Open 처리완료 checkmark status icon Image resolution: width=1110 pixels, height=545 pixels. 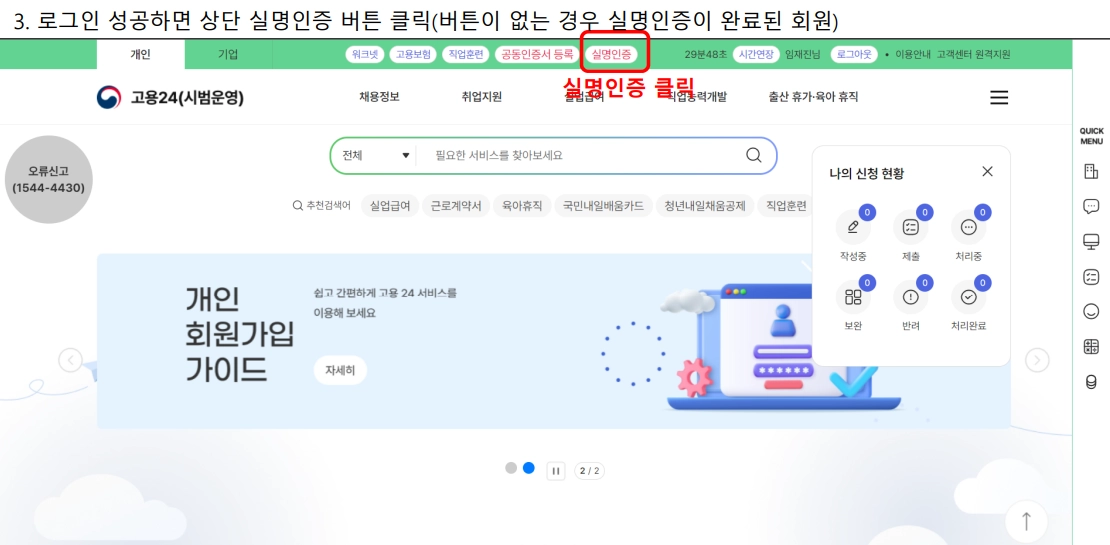(968, 297)
